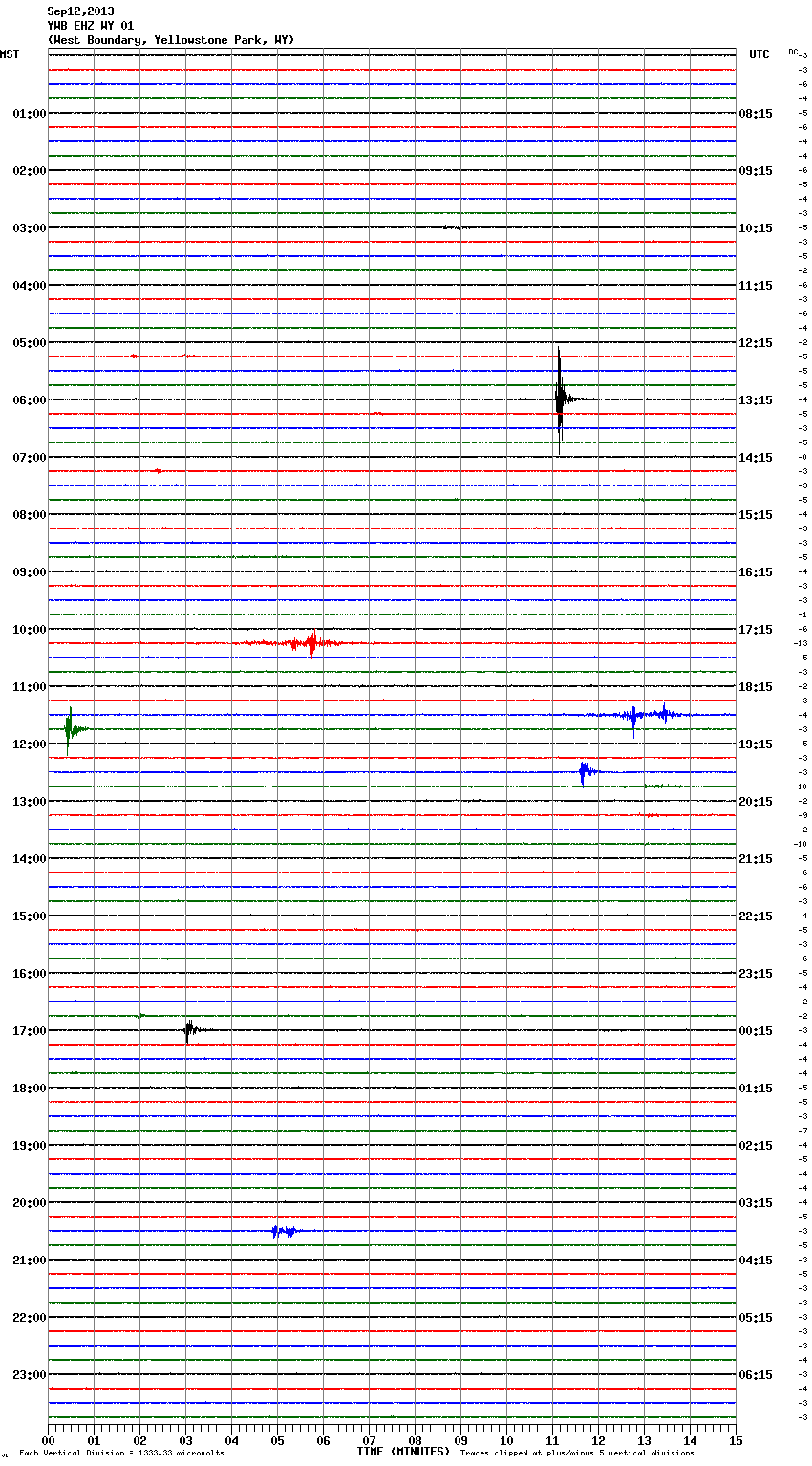
Task: Click the 13:15 UTC time label
Action: coord(756,400)
